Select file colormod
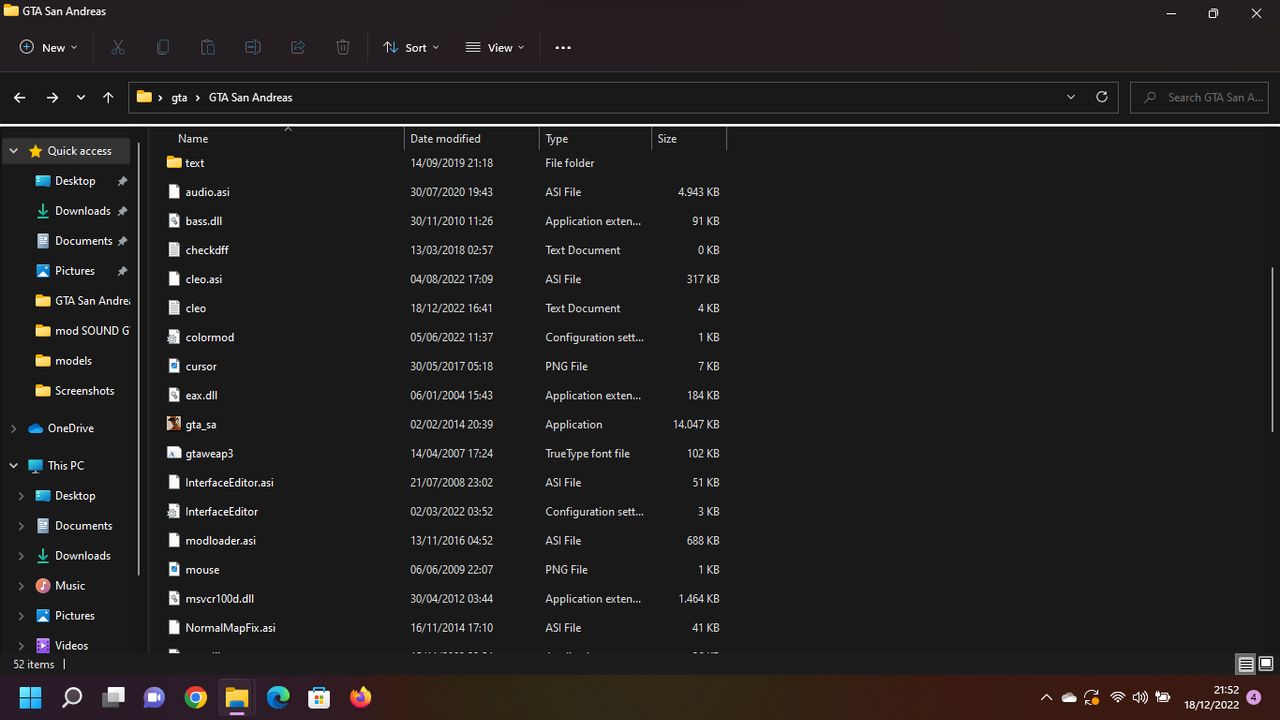 (445, 337)
